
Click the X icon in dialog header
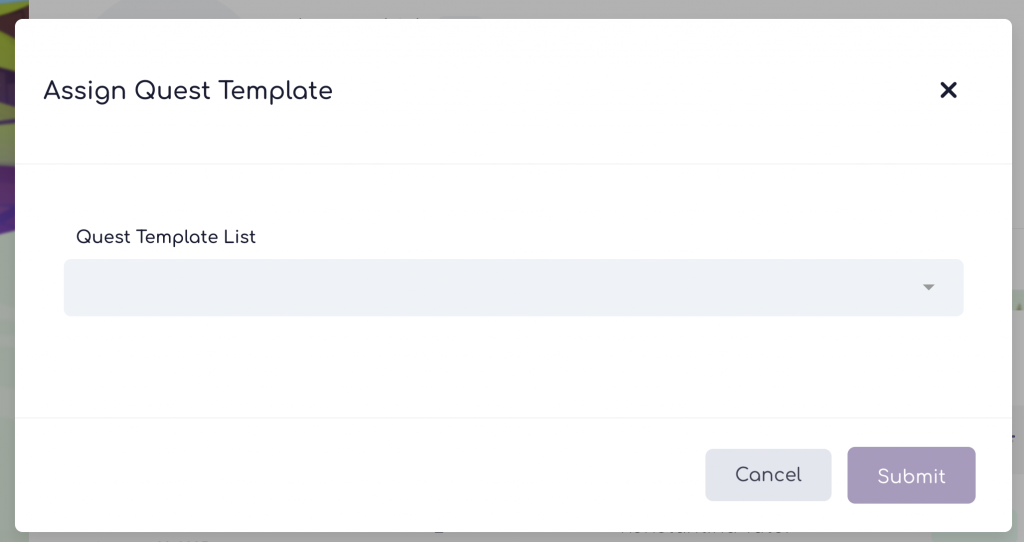coord(948,90)
